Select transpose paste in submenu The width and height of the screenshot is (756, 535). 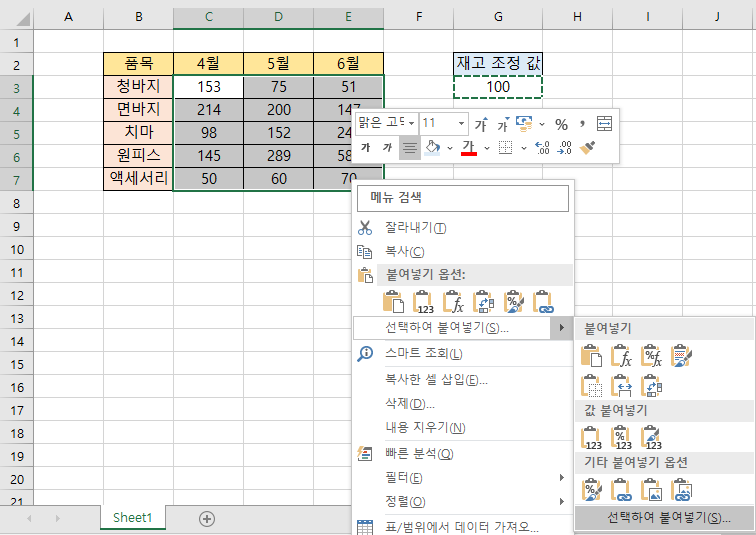click(651, 386)
